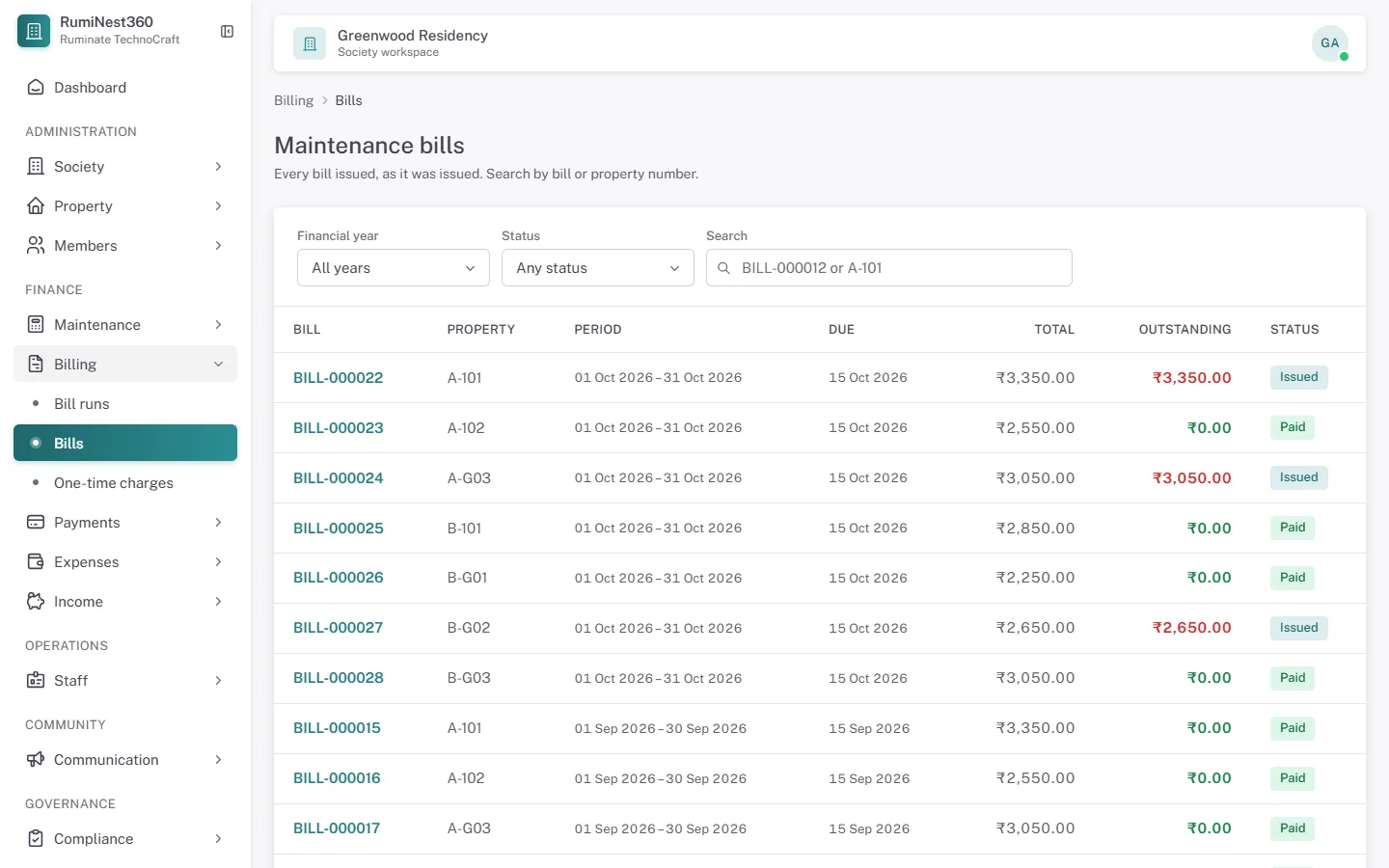Expand the Society submenu chevron
1389x868 pixels.
218,167
